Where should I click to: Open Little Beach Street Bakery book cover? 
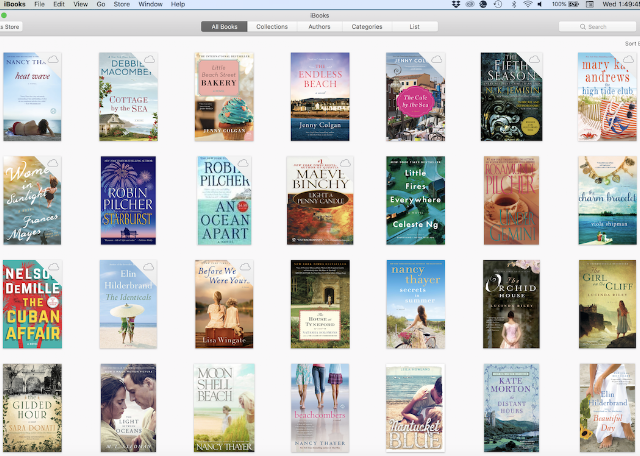pos(224,97)
